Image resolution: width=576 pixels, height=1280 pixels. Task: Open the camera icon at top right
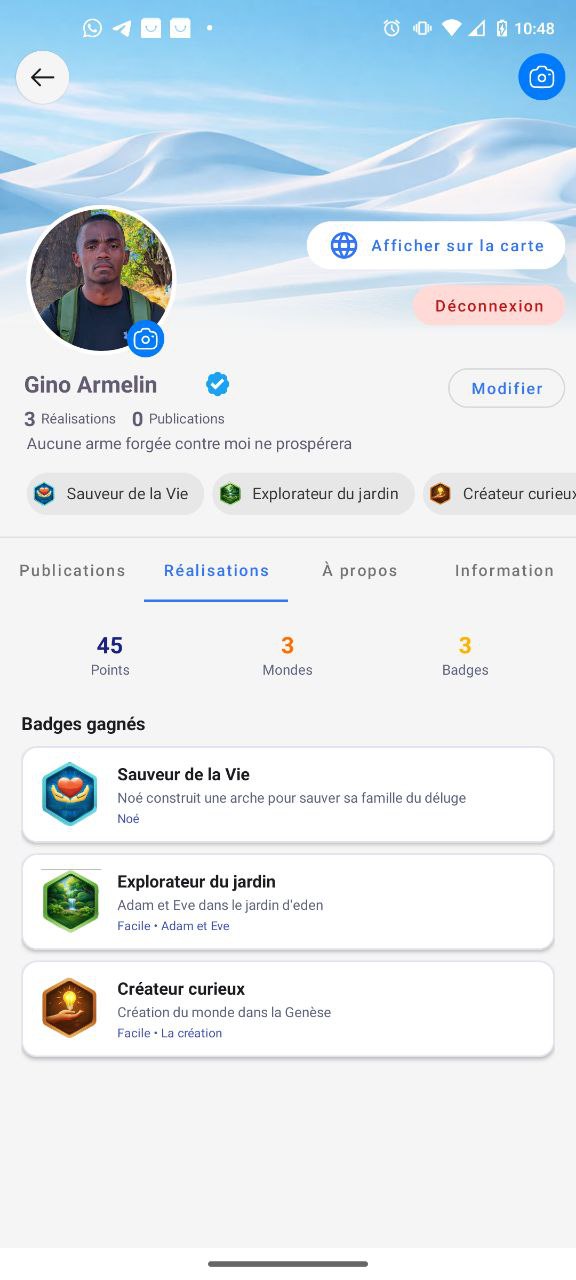(541, 77)
